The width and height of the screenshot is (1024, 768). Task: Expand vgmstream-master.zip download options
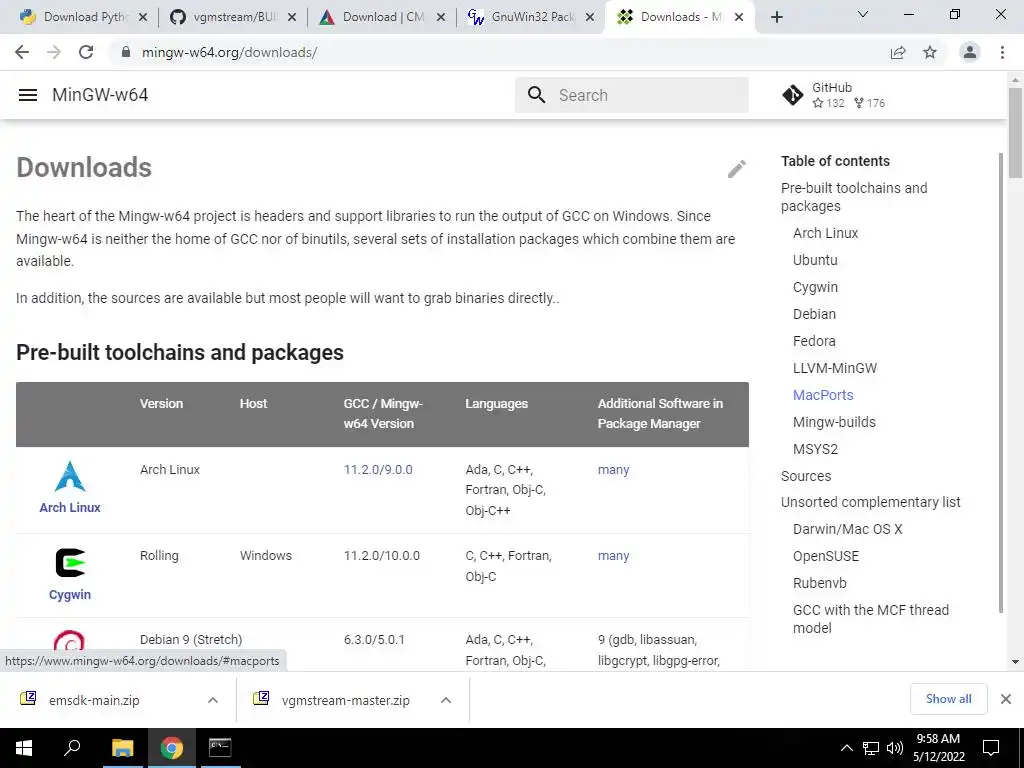pyautogui.click(x=445, y=700)
